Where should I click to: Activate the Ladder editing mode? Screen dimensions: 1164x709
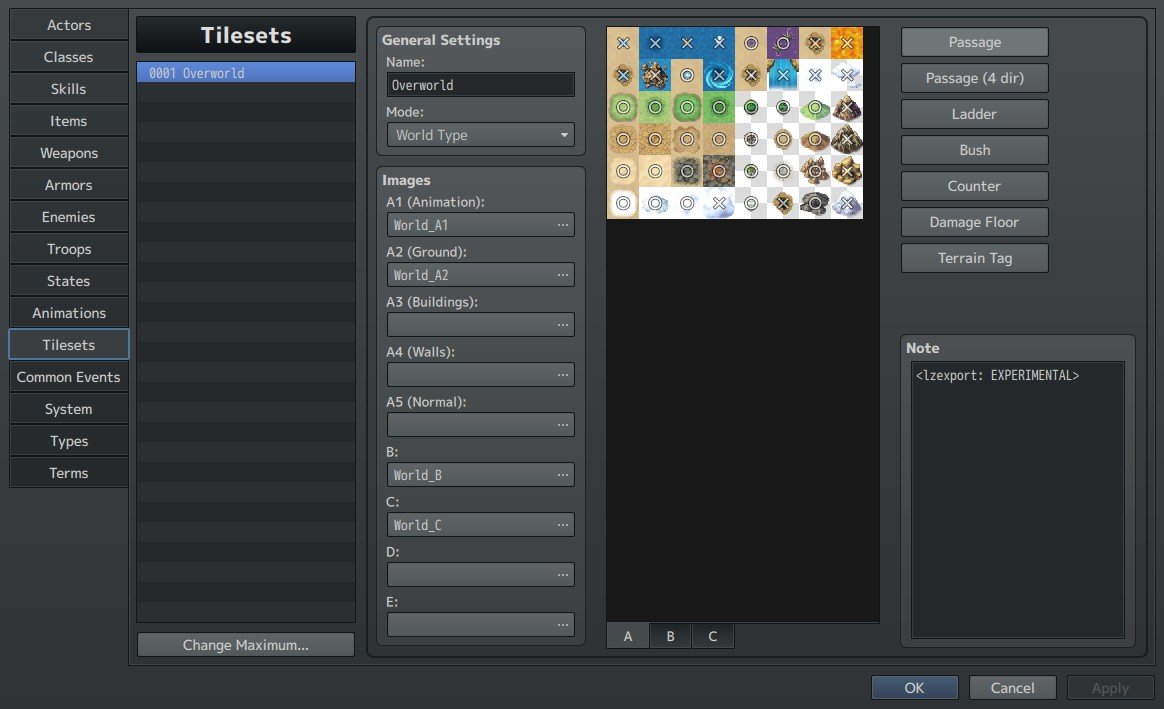click(x=975, y=114)
